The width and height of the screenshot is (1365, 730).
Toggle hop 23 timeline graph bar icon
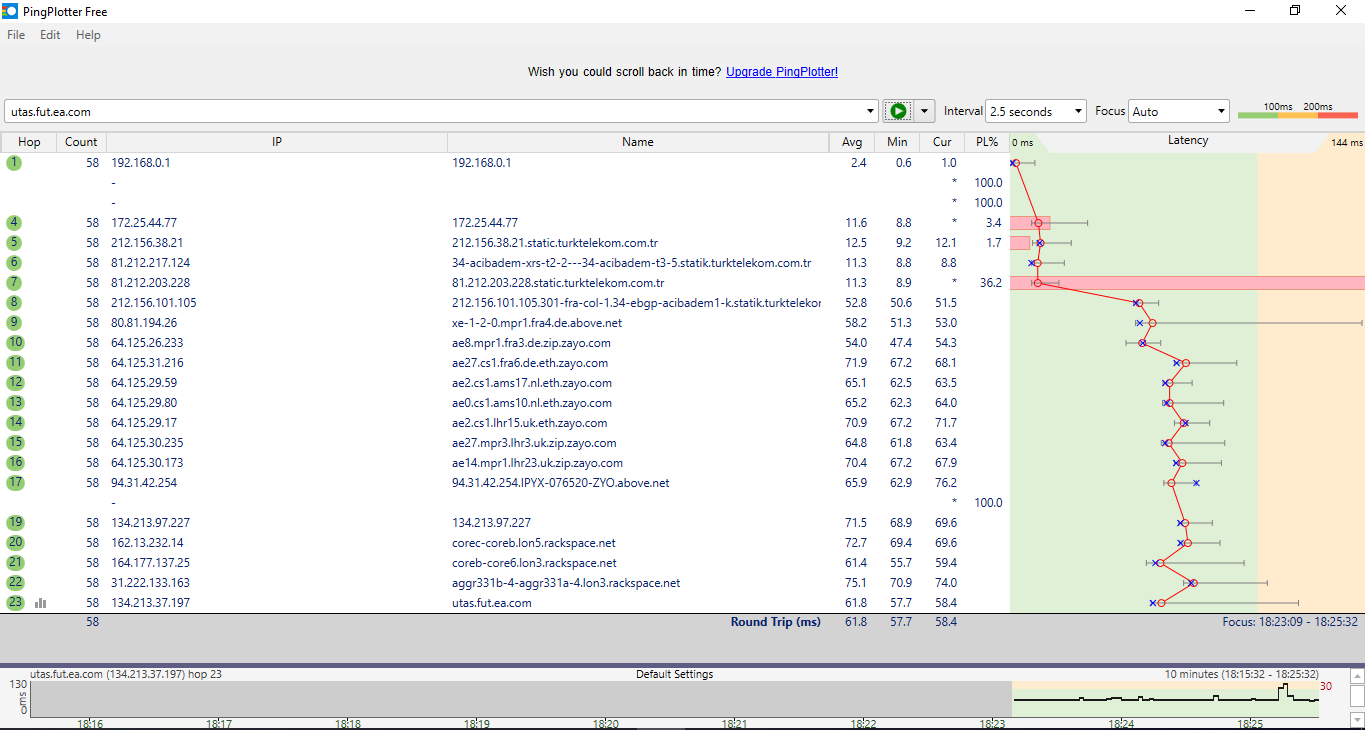[41, 603]
